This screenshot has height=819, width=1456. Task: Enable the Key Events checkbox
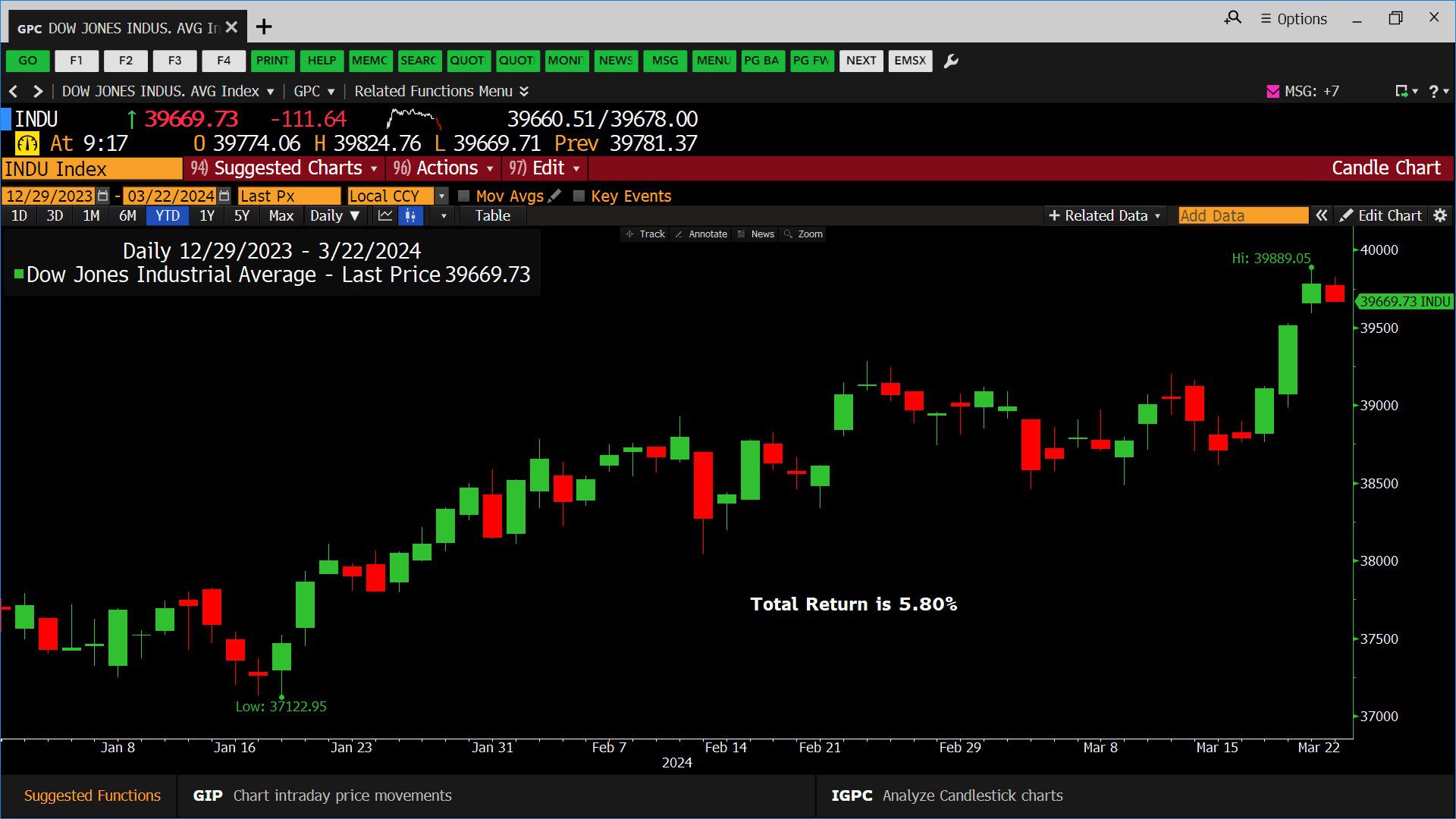[x=579, y=196]
